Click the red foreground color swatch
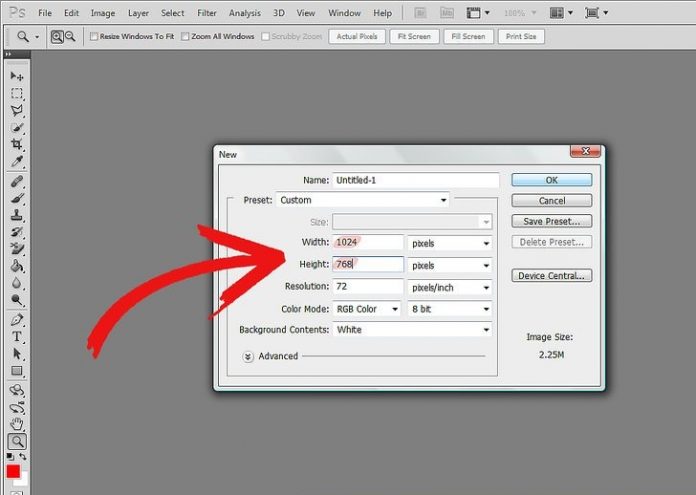The width and height of the screenshot is (696, 495). click(x=13, y=471)
